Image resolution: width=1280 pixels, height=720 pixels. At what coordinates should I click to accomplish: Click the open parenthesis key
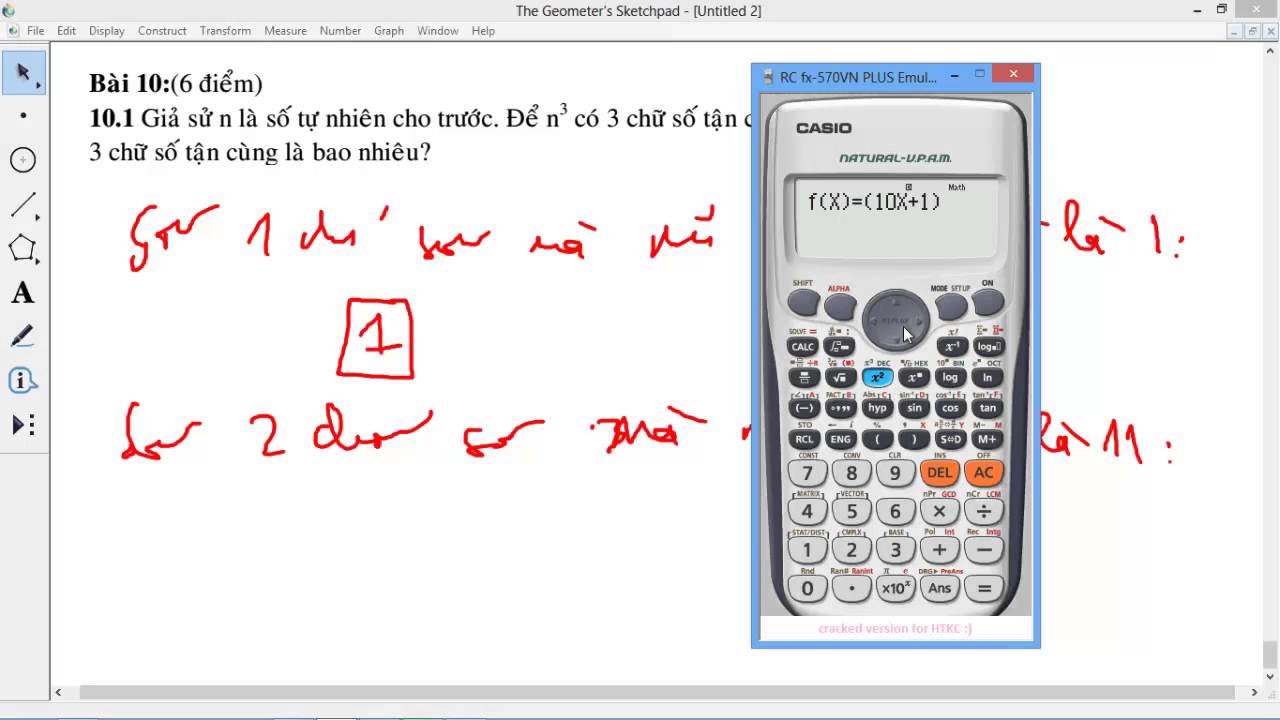click(x=877, y=439)
